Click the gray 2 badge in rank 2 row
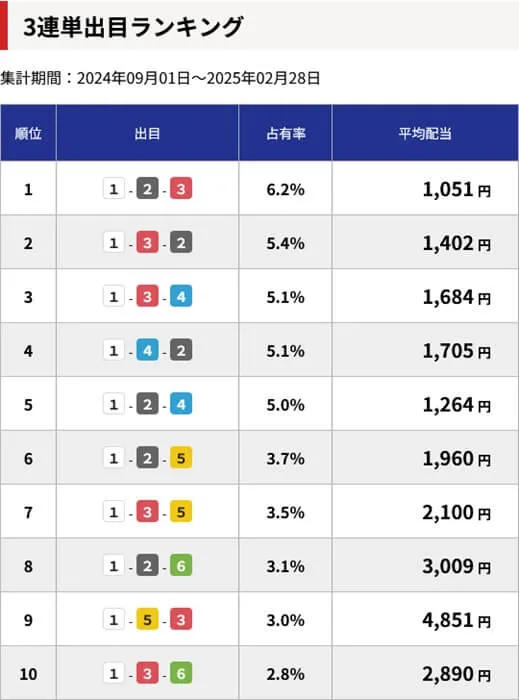 [181, 242]
